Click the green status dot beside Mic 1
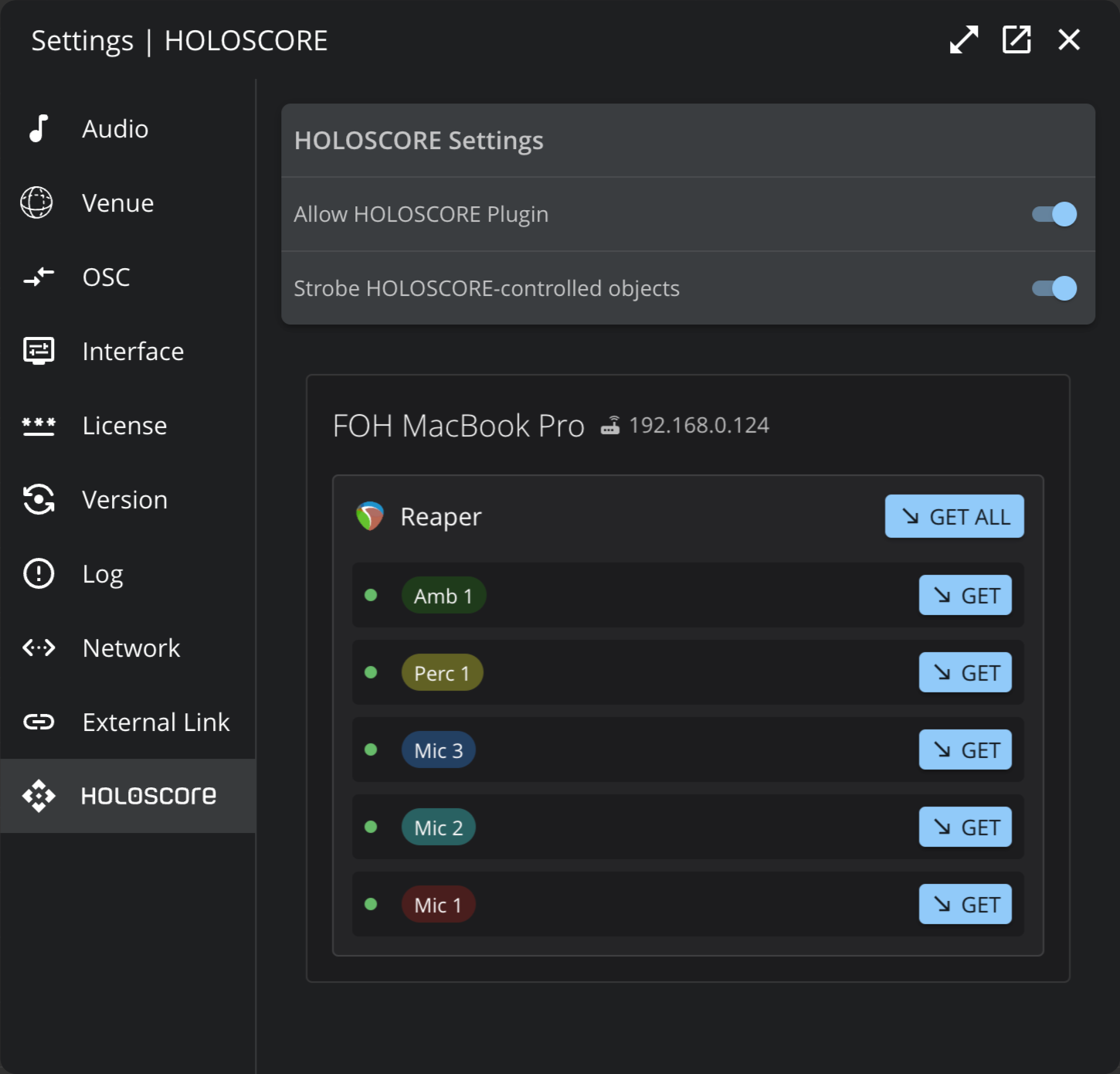This screenshot has width=1120, height=1074. (x=371, y=904)
